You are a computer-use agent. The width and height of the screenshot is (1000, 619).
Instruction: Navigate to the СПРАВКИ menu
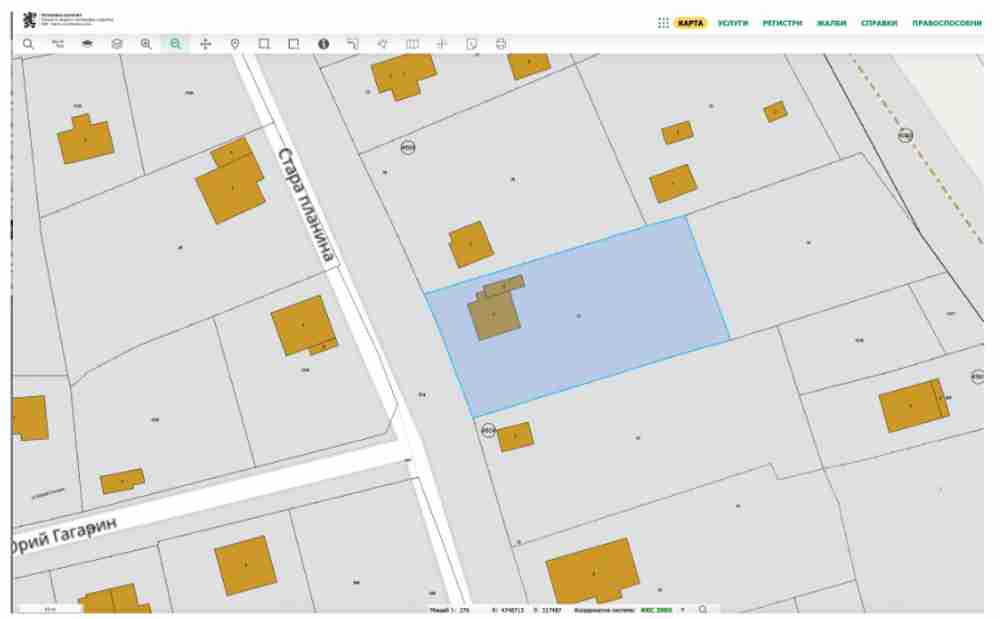pyautogui.click(x=879, y=23)
